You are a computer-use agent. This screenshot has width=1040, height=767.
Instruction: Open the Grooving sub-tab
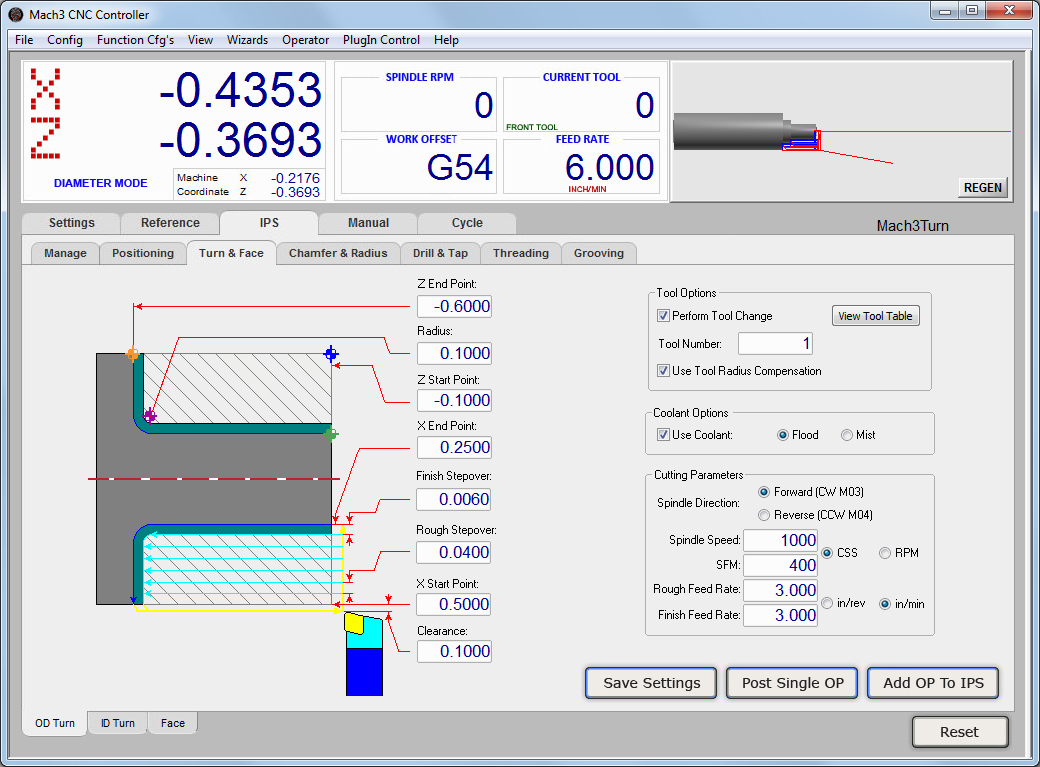599,253
